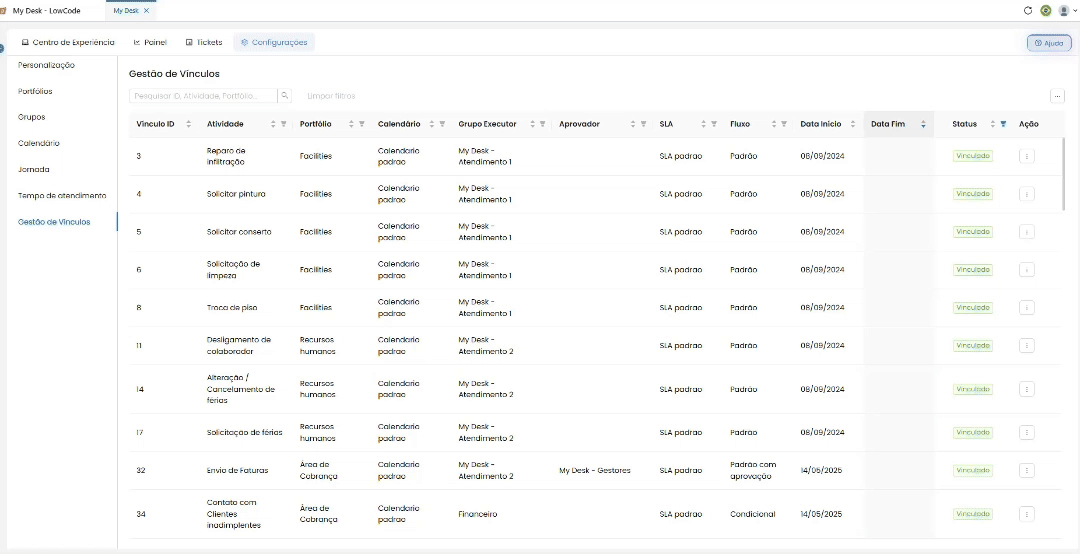
Task: Filter the SLA column
Action: tap(714, 124)
